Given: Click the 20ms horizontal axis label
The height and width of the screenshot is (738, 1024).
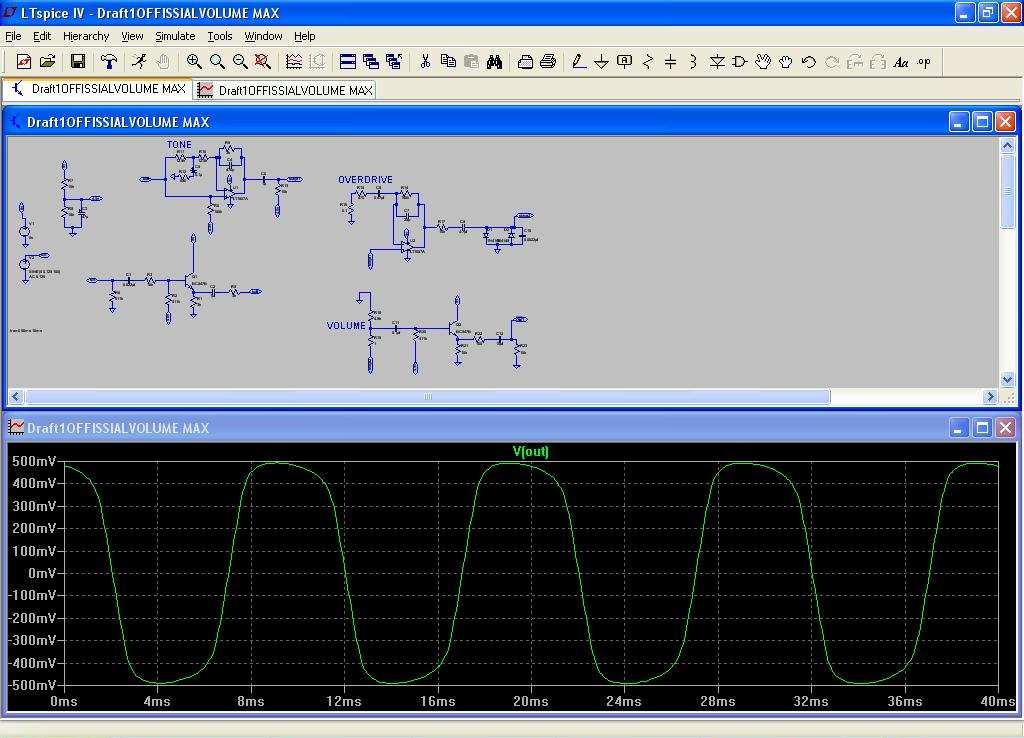Looking at the screenshot, I should click(x=530, y=701).
